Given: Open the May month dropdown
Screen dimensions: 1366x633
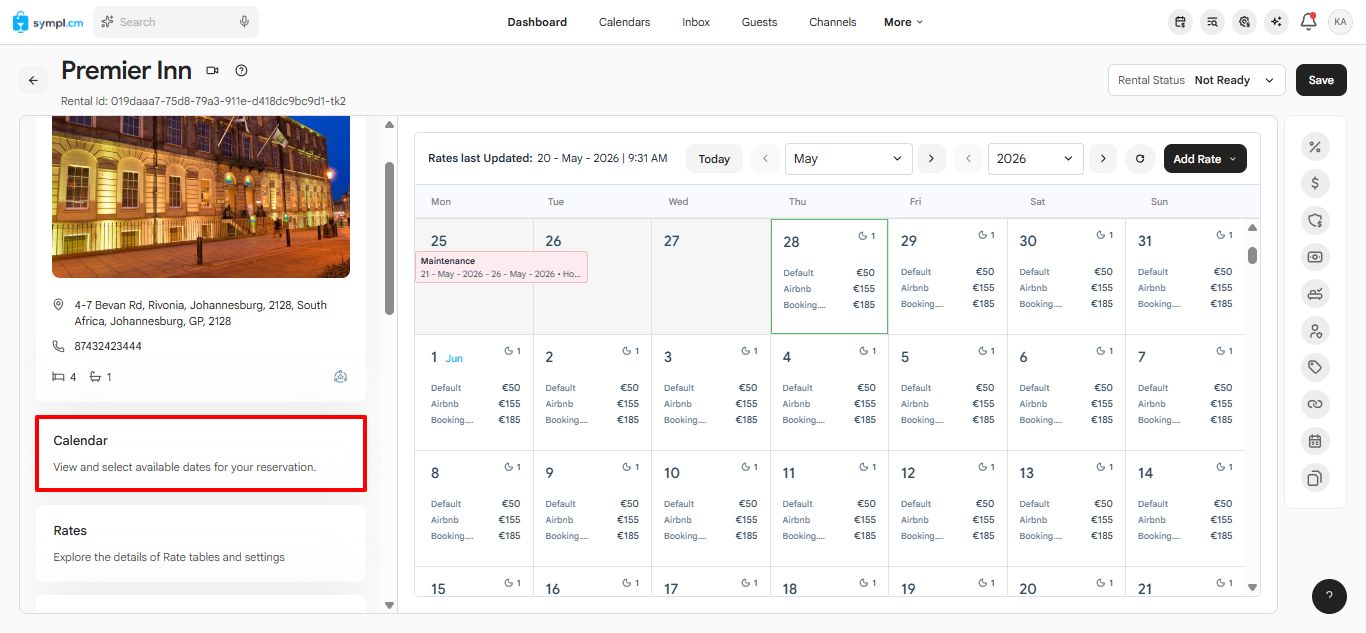Looking at the screenshot, I should point(849,159).
